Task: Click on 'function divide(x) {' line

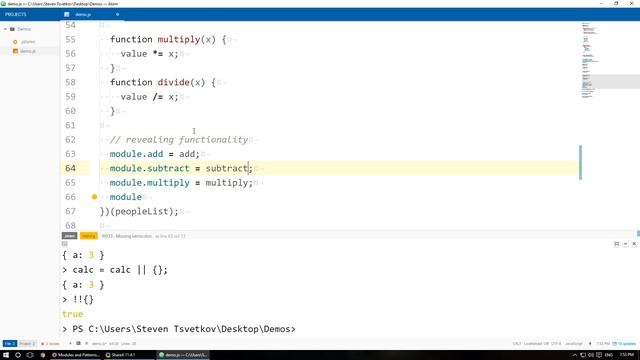Action: pyautogui.click(x=162, y=82)
